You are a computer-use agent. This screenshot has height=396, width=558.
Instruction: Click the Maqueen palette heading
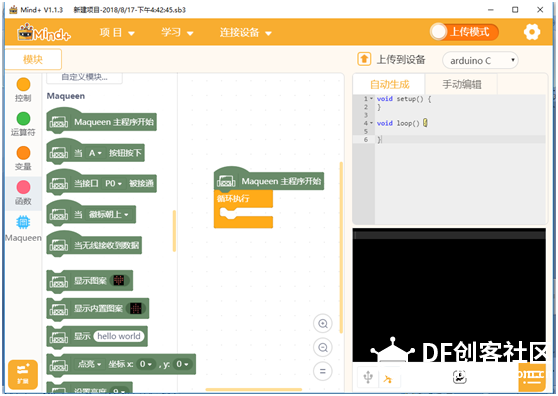pos(66,96)
